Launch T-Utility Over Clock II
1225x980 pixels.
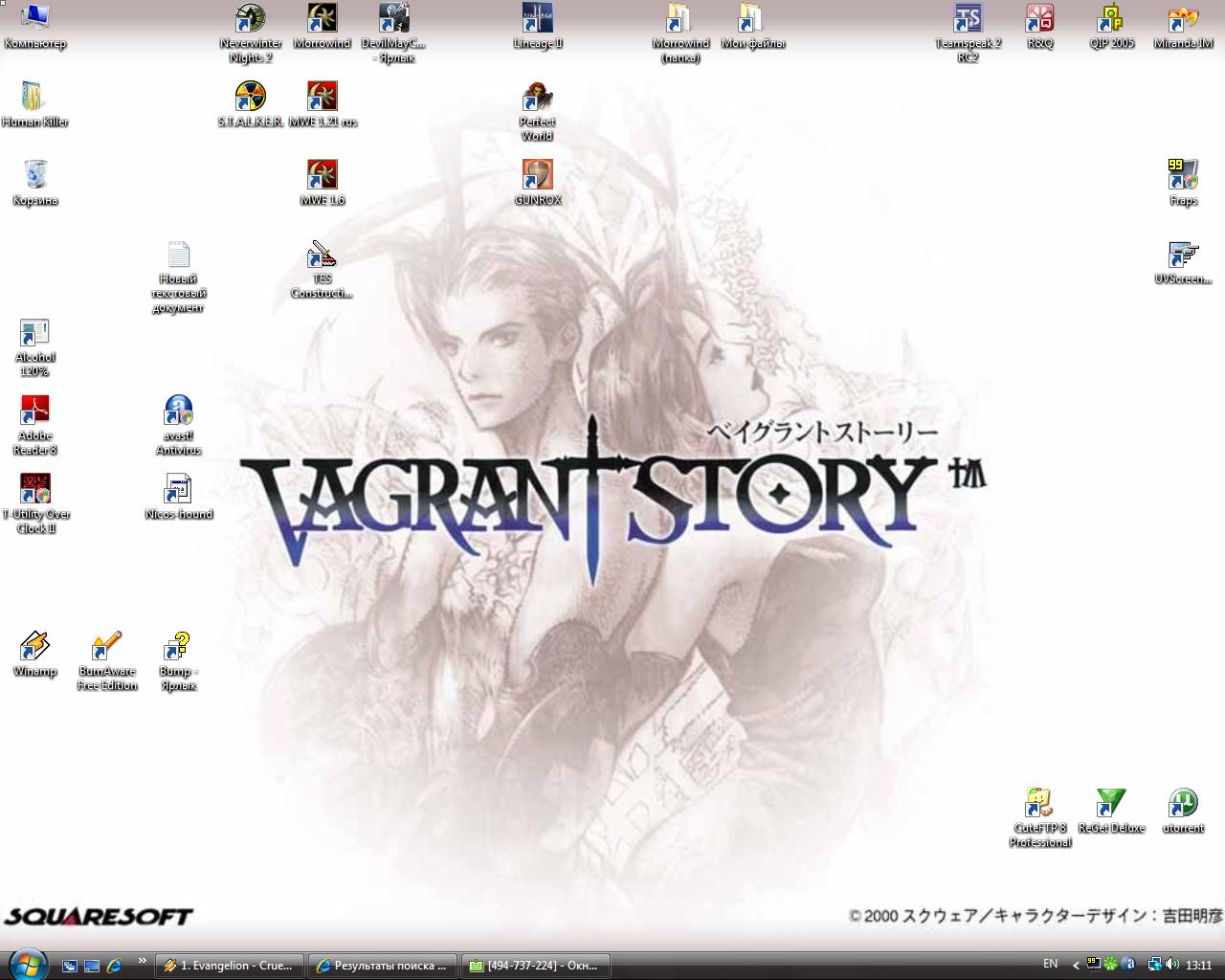coord(34,504)
